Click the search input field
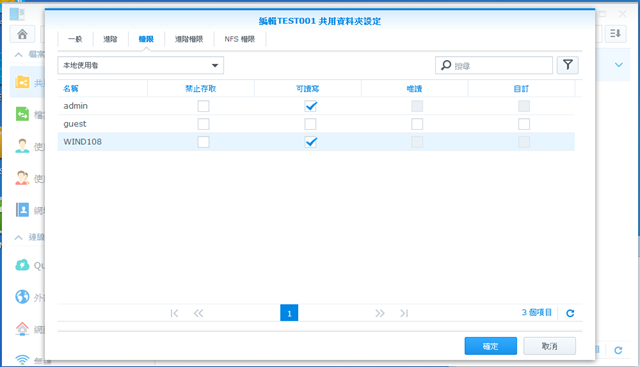This screenshot has width=640, height=367. (x=494, y=65)
